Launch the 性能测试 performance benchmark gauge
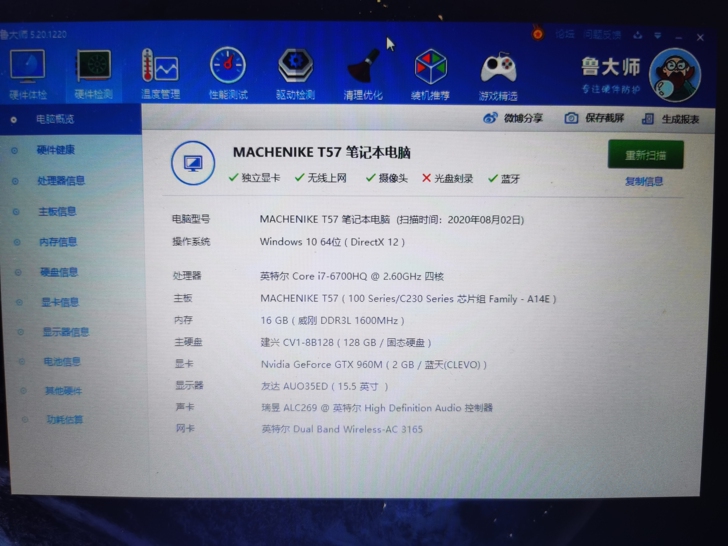 pos(228,74)
